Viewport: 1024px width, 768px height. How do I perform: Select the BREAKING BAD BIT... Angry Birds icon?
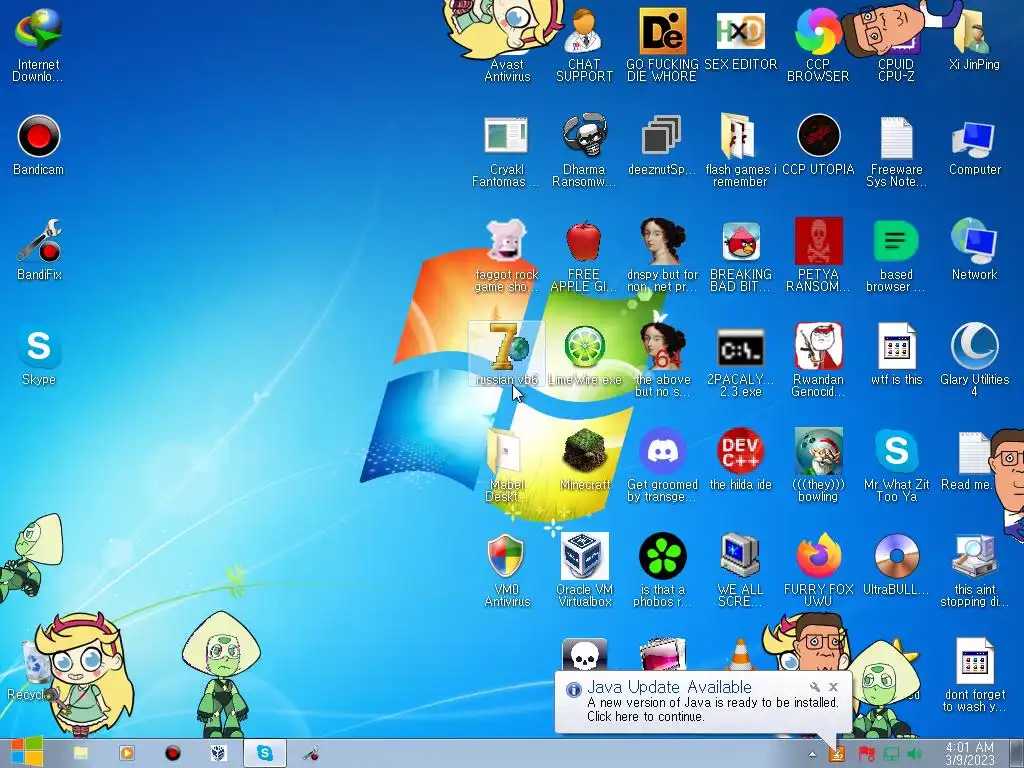coord(741,257)
